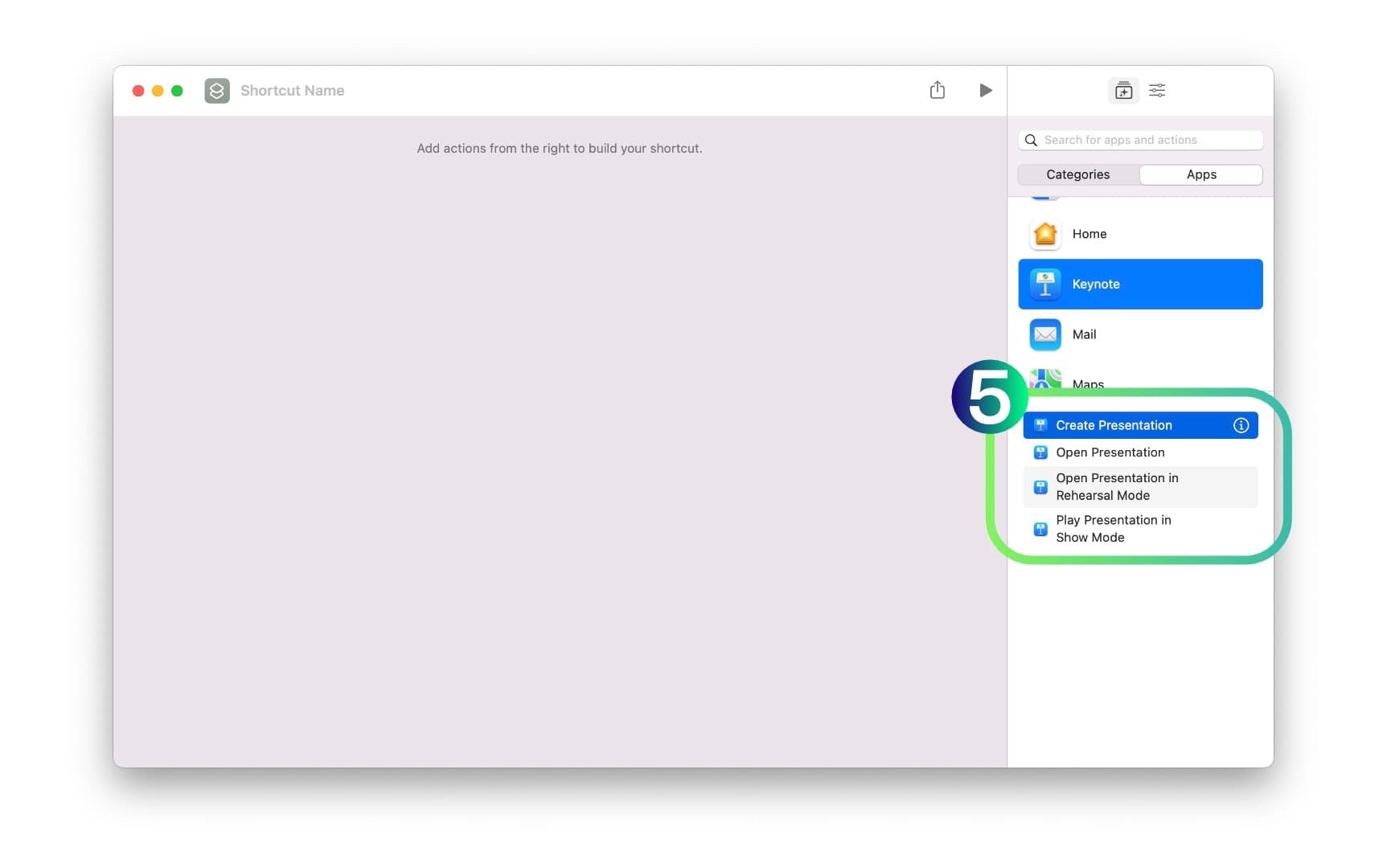Select Play Presentation in Show Mode
1387x868 pixels.
click(x=1113, y=529)
